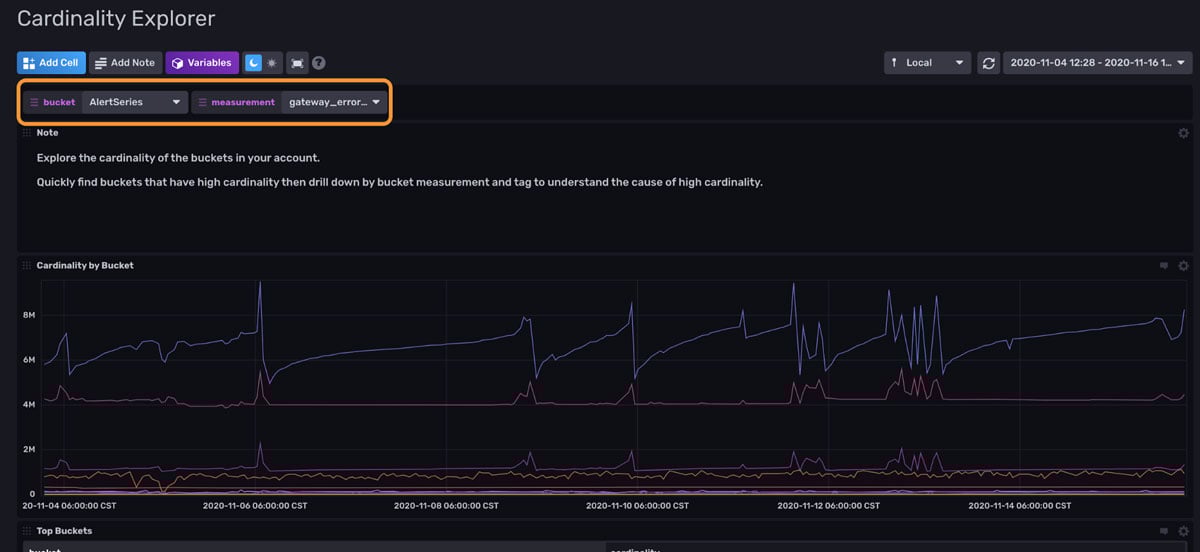Click the 4M y-axis label
The image size is (1200, 552).
pyautogui.click(x=29, y=405)
